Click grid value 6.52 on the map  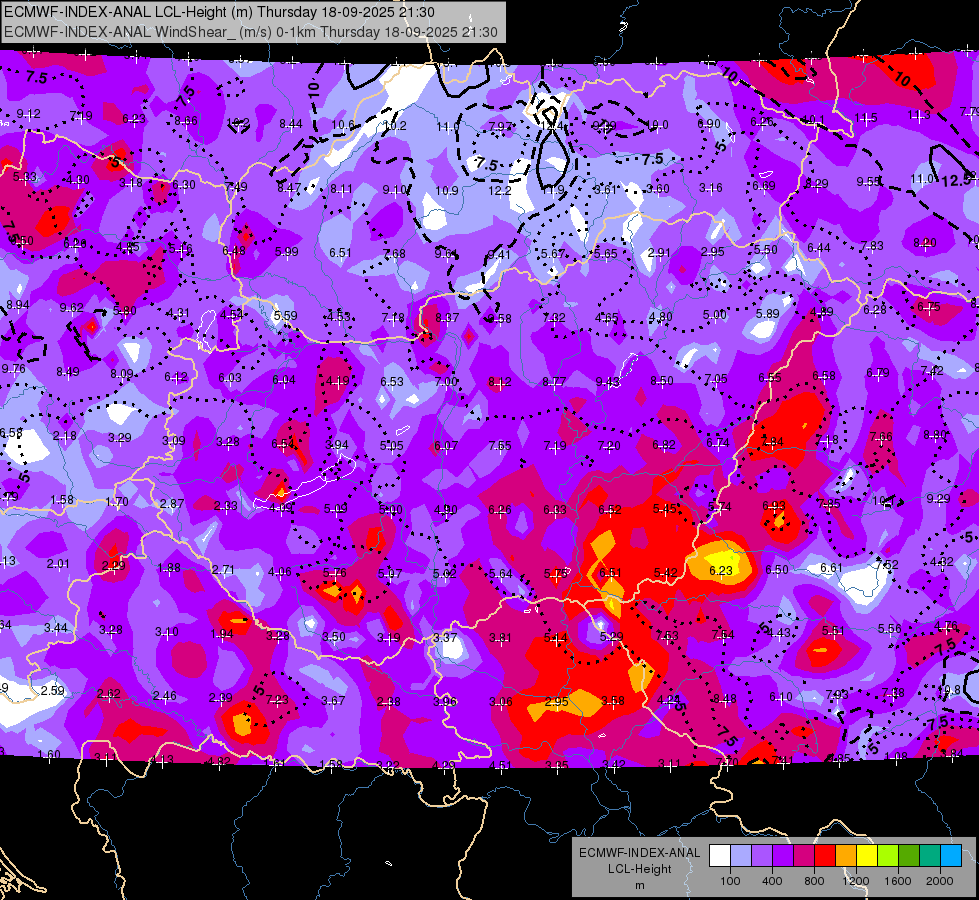point(609,510)
